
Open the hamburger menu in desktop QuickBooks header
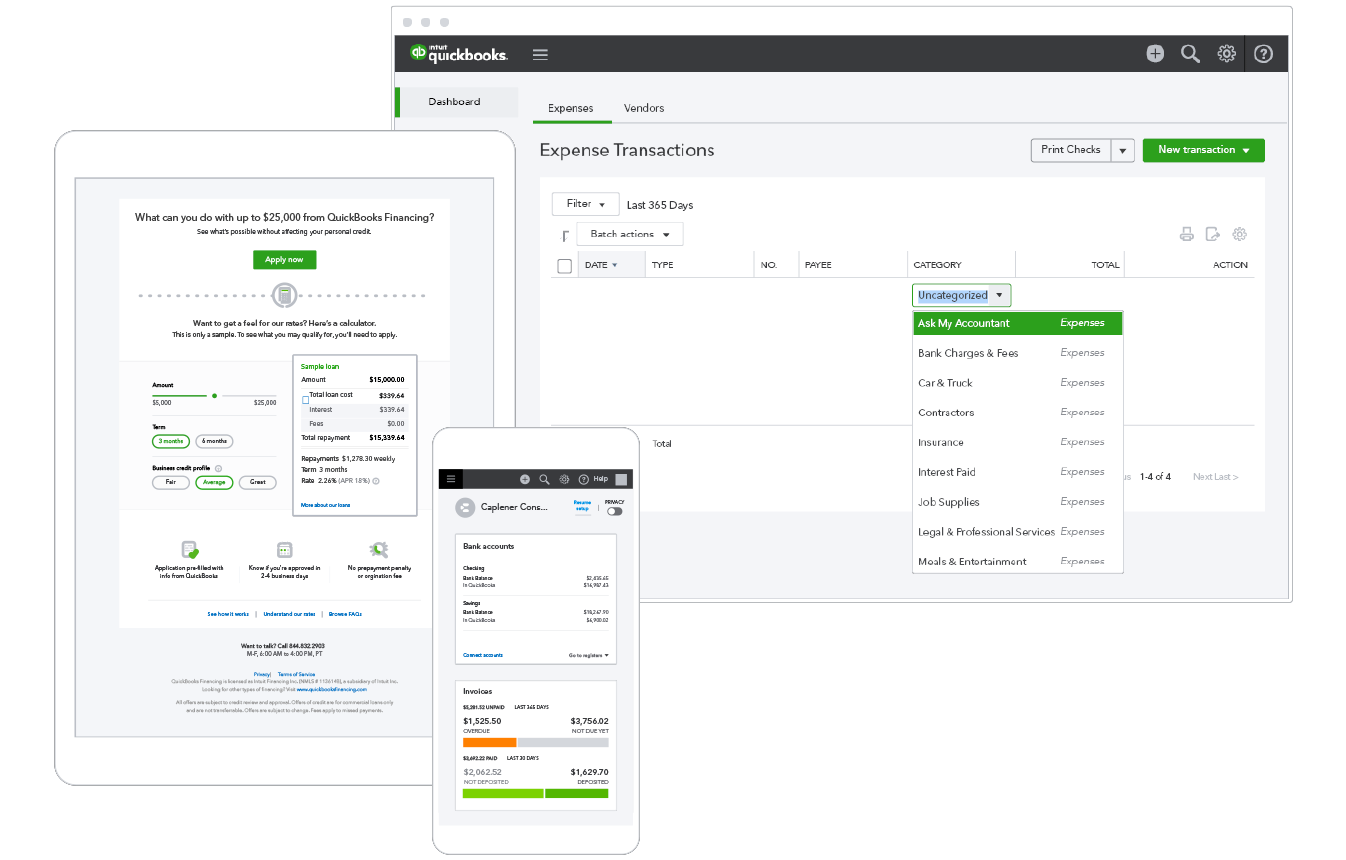(x=540, y=54)
